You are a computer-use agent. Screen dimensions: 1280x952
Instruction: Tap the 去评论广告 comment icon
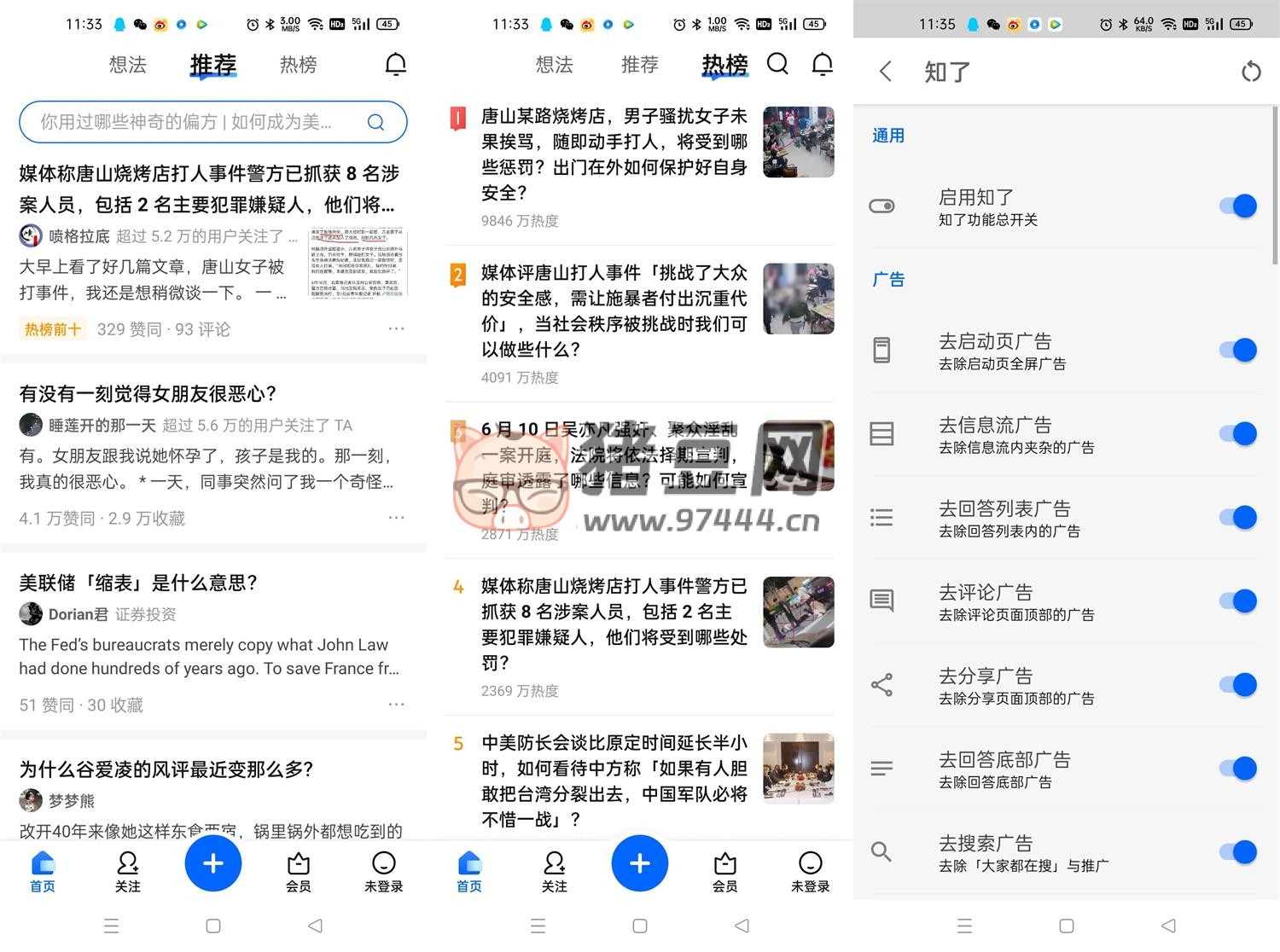tap(881, 601)
